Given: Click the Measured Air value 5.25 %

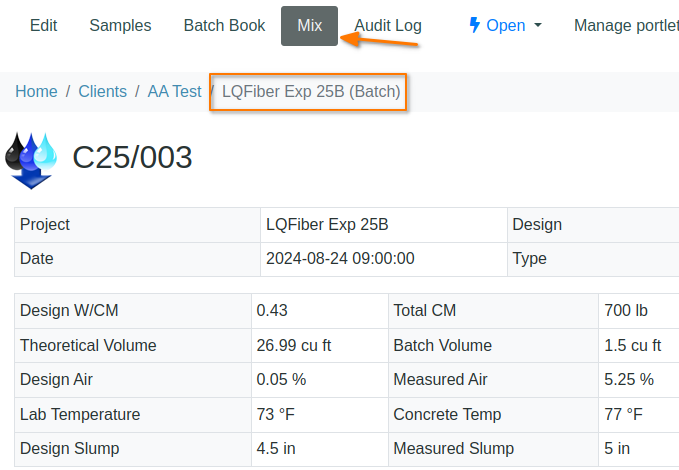Looking at the screenshot, I should pos(629,379).
